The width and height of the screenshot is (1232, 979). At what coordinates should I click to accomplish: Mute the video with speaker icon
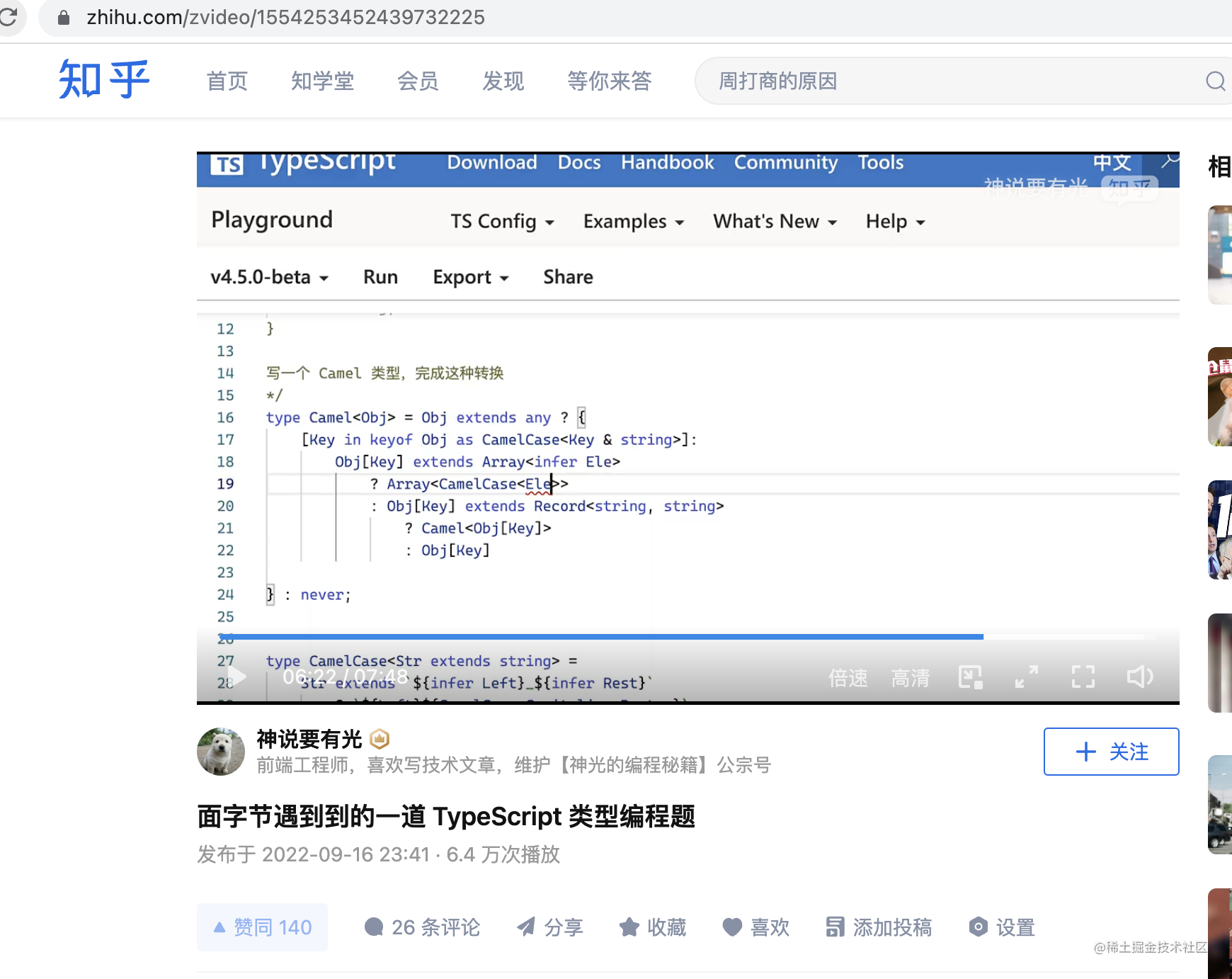click(x=1140, y=677)
